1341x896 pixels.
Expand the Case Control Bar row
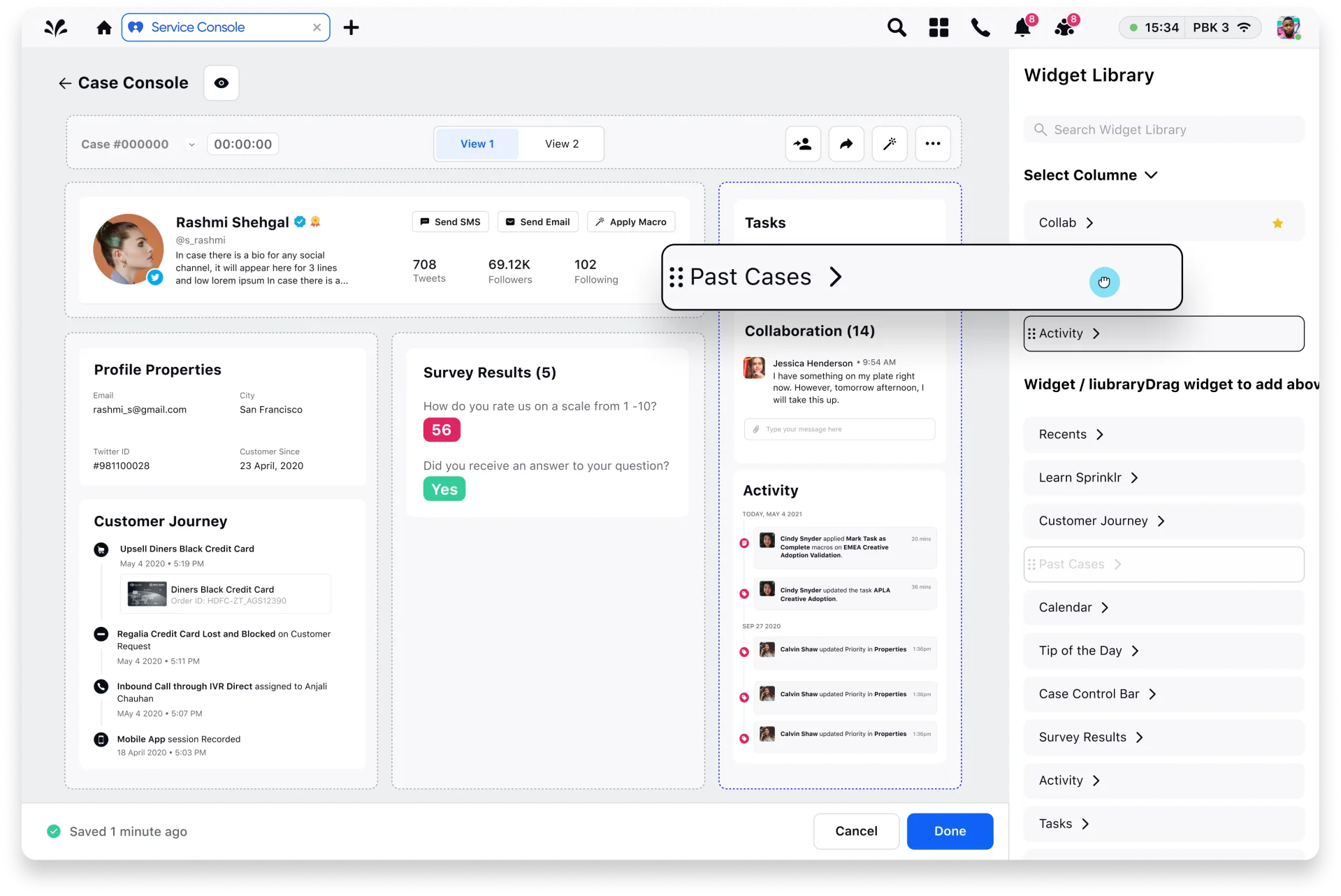(1164, 695)
